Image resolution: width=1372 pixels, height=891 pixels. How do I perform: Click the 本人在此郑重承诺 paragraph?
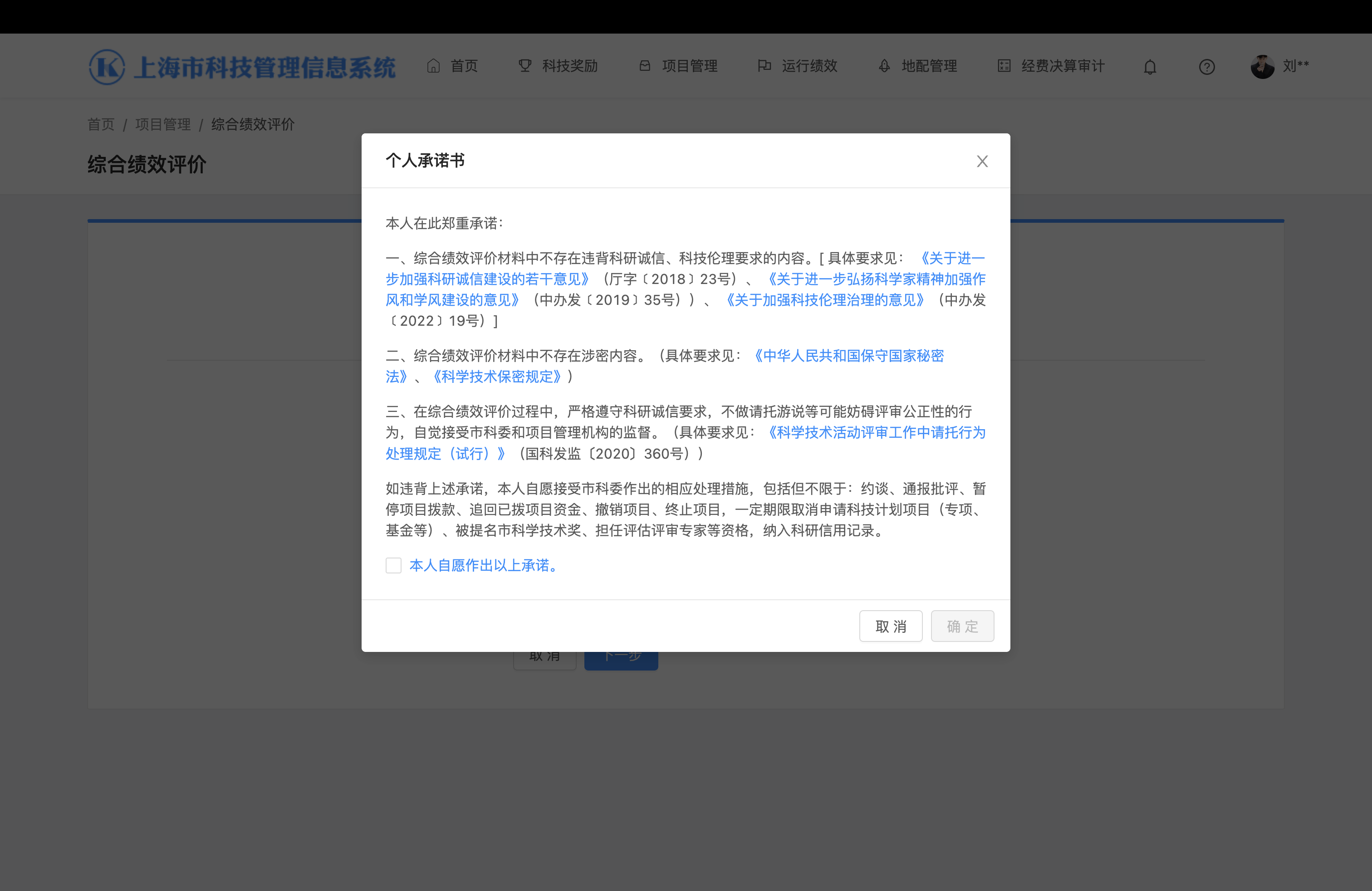pyautogui.click(x=445, y=224)
